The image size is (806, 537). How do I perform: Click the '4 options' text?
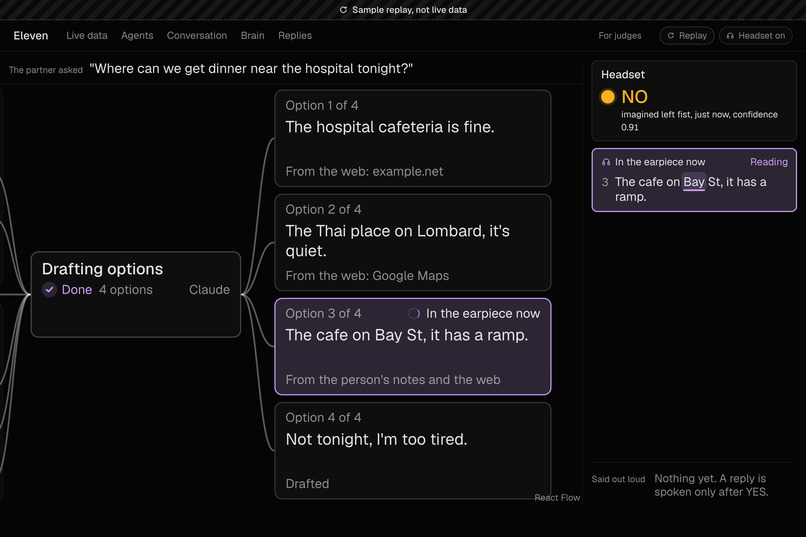click(x=126, y=290)
